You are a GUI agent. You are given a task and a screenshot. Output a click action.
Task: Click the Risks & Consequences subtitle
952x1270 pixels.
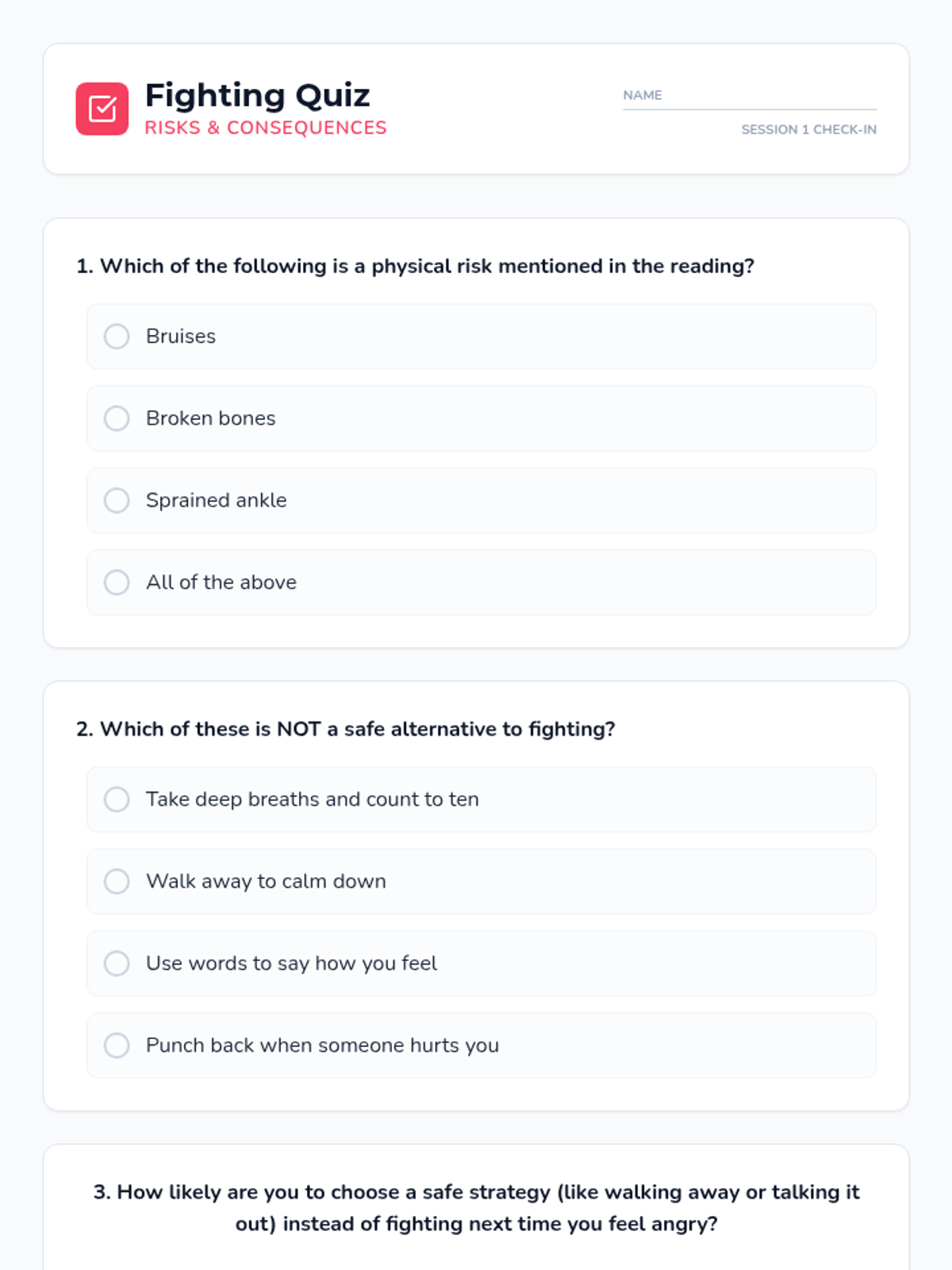(265, 128)
